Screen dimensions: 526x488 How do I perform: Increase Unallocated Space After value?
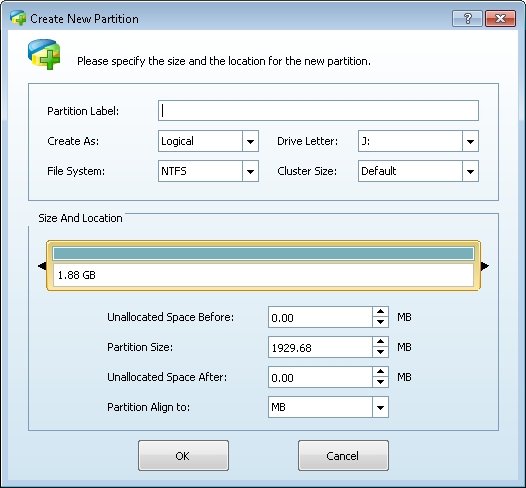380,372
